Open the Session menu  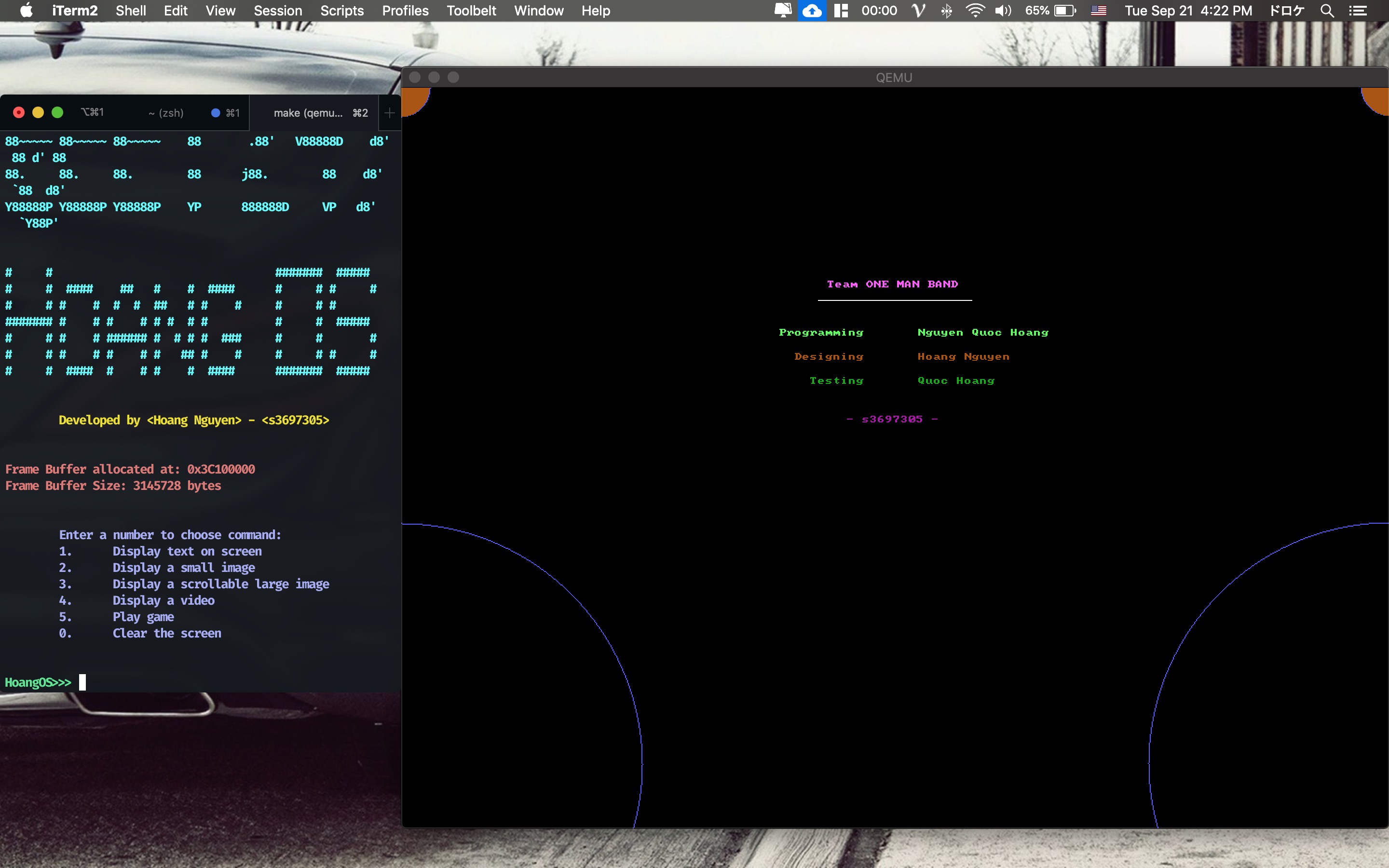pyautogui.click(x=278, y=11)
